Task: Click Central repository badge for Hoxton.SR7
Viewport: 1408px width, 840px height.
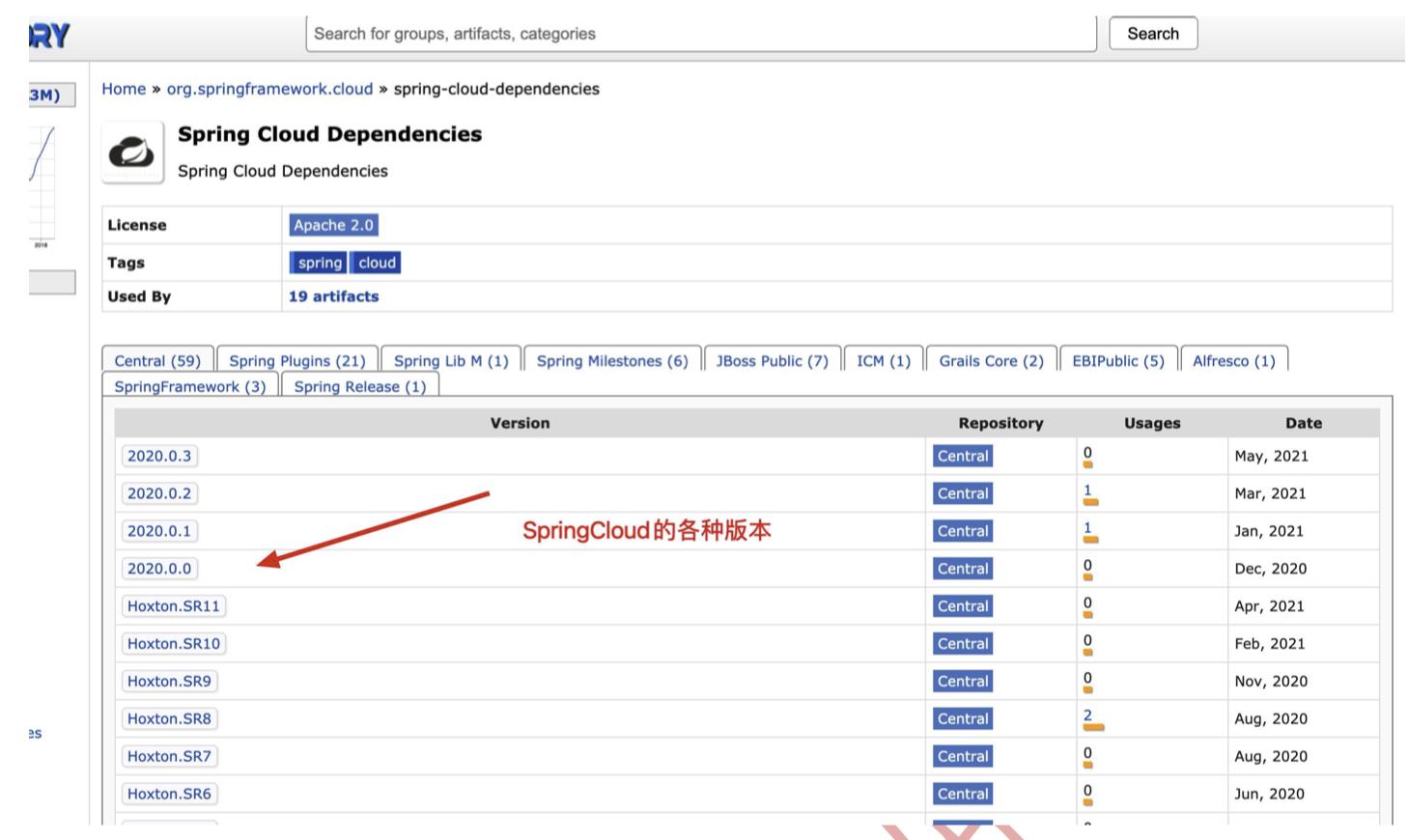Action: 963,757
